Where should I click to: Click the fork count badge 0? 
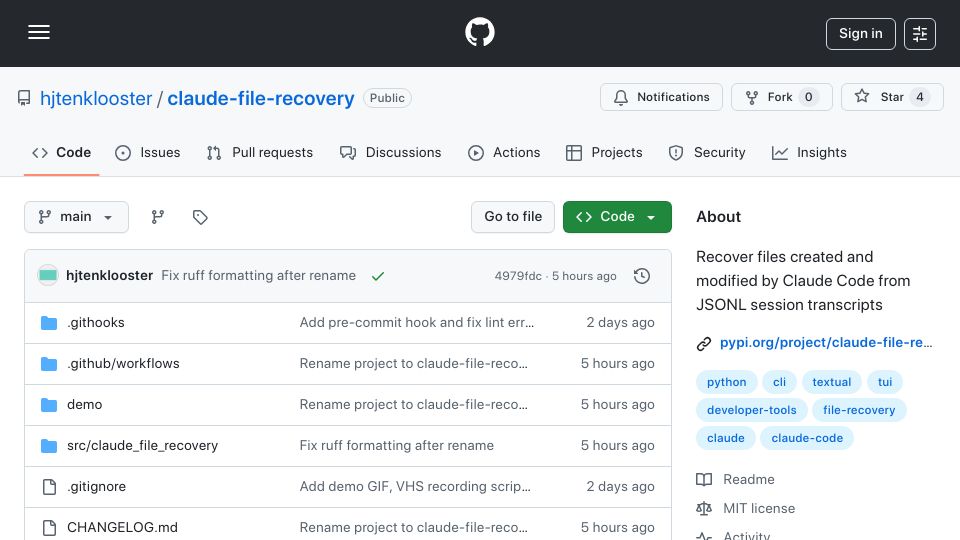pyautogui.click(x=808, y=97)
